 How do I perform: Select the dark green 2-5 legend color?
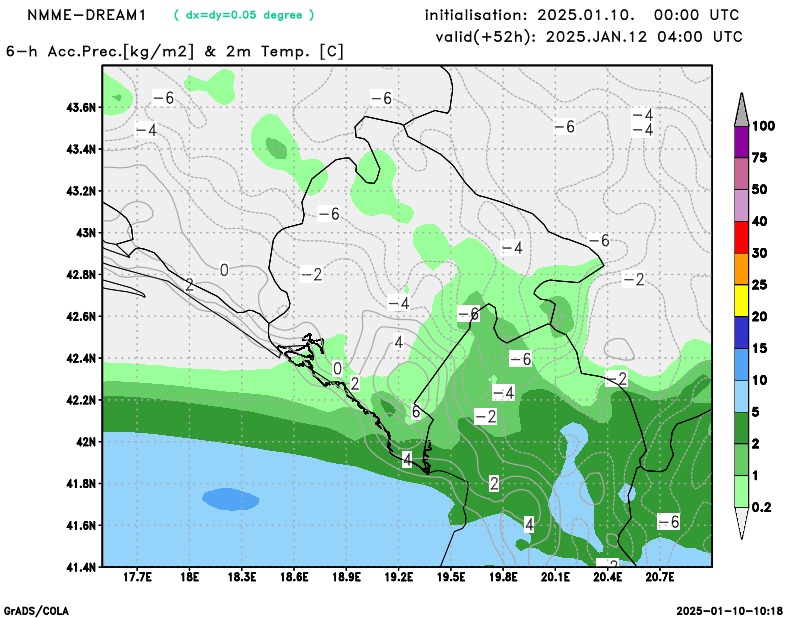pos(741,428)
